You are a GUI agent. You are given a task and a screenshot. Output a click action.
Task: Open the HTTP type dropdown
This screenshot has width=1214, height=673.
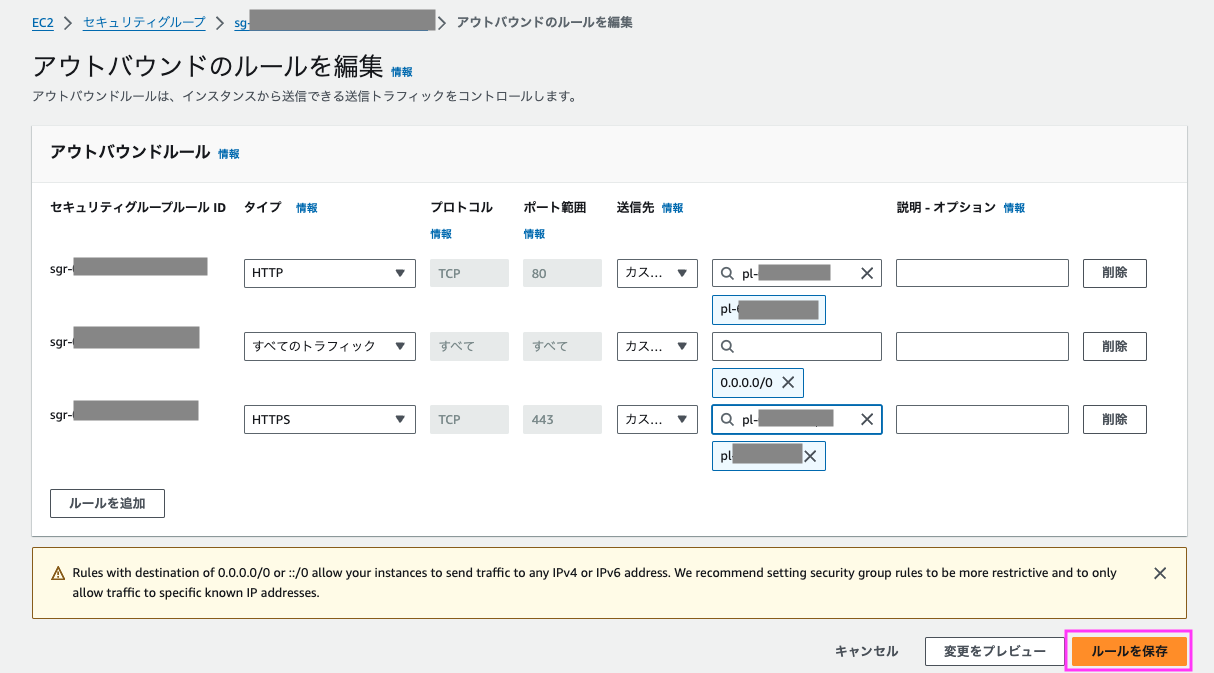click(330, 273)
